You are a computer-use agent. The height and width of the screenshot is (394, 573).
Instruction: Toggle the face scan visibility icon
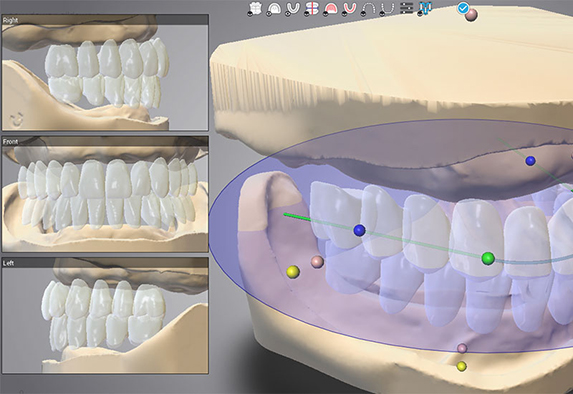(255, 8)
